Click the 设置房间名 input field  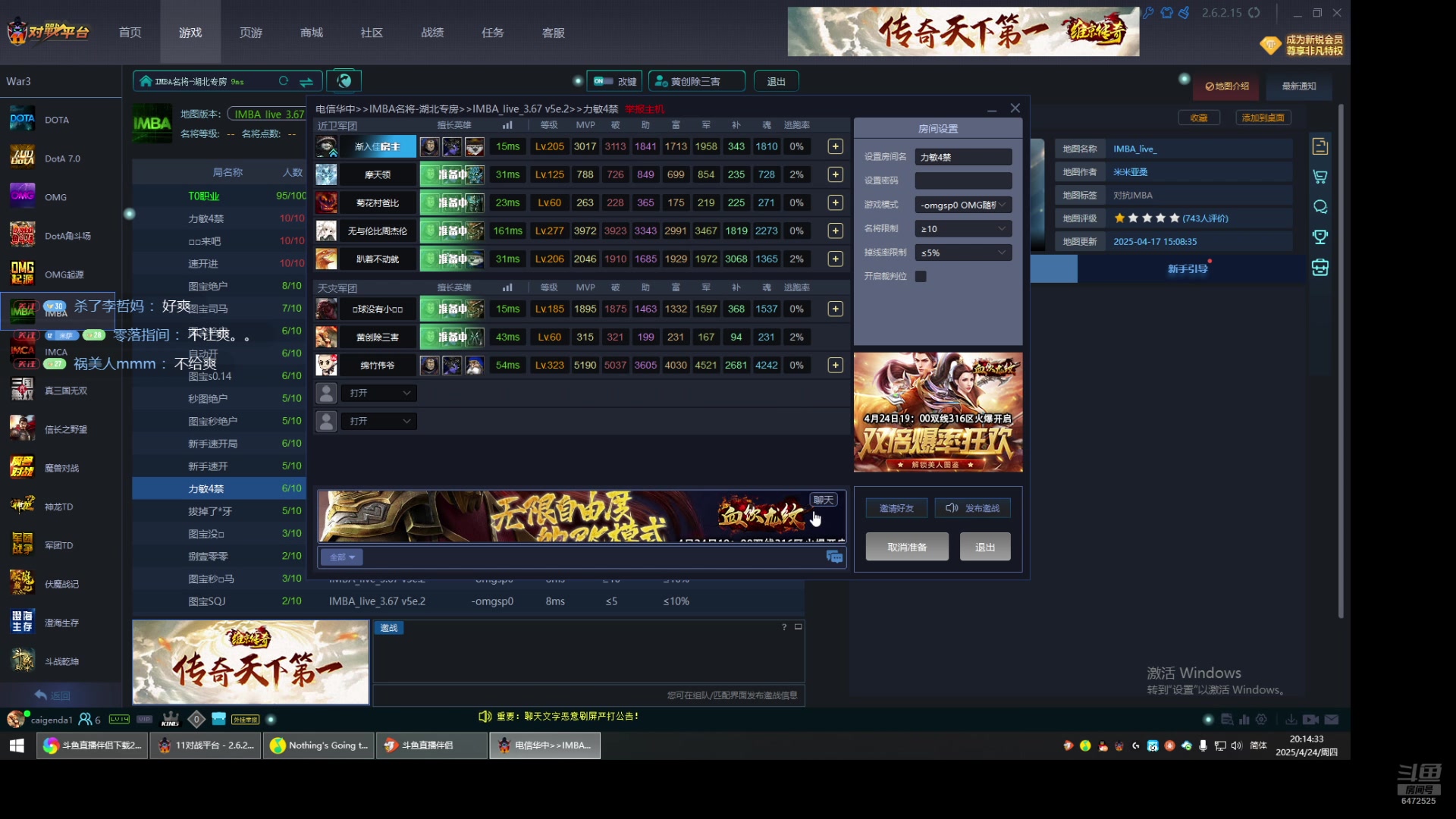tap(963, 157)
